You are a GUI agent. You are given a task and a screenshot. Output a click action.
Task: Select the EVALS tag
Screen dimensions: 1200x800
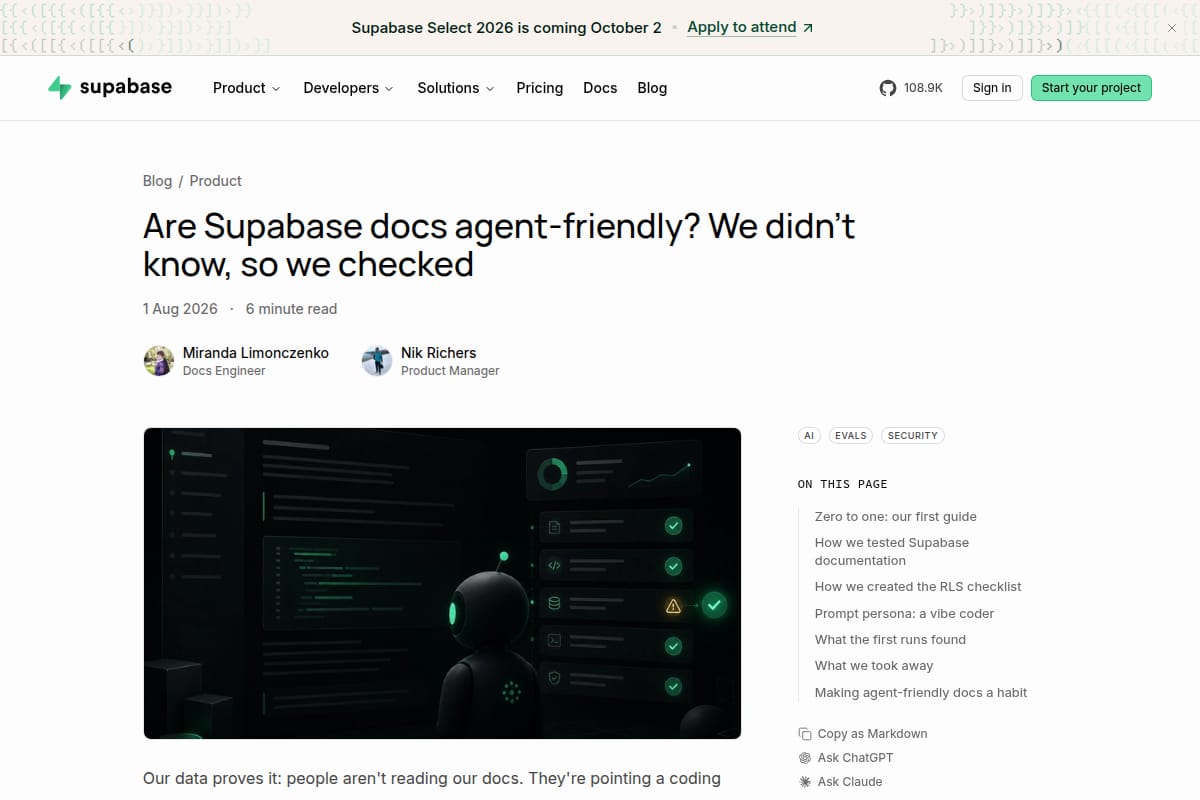(x=851, y=436)
